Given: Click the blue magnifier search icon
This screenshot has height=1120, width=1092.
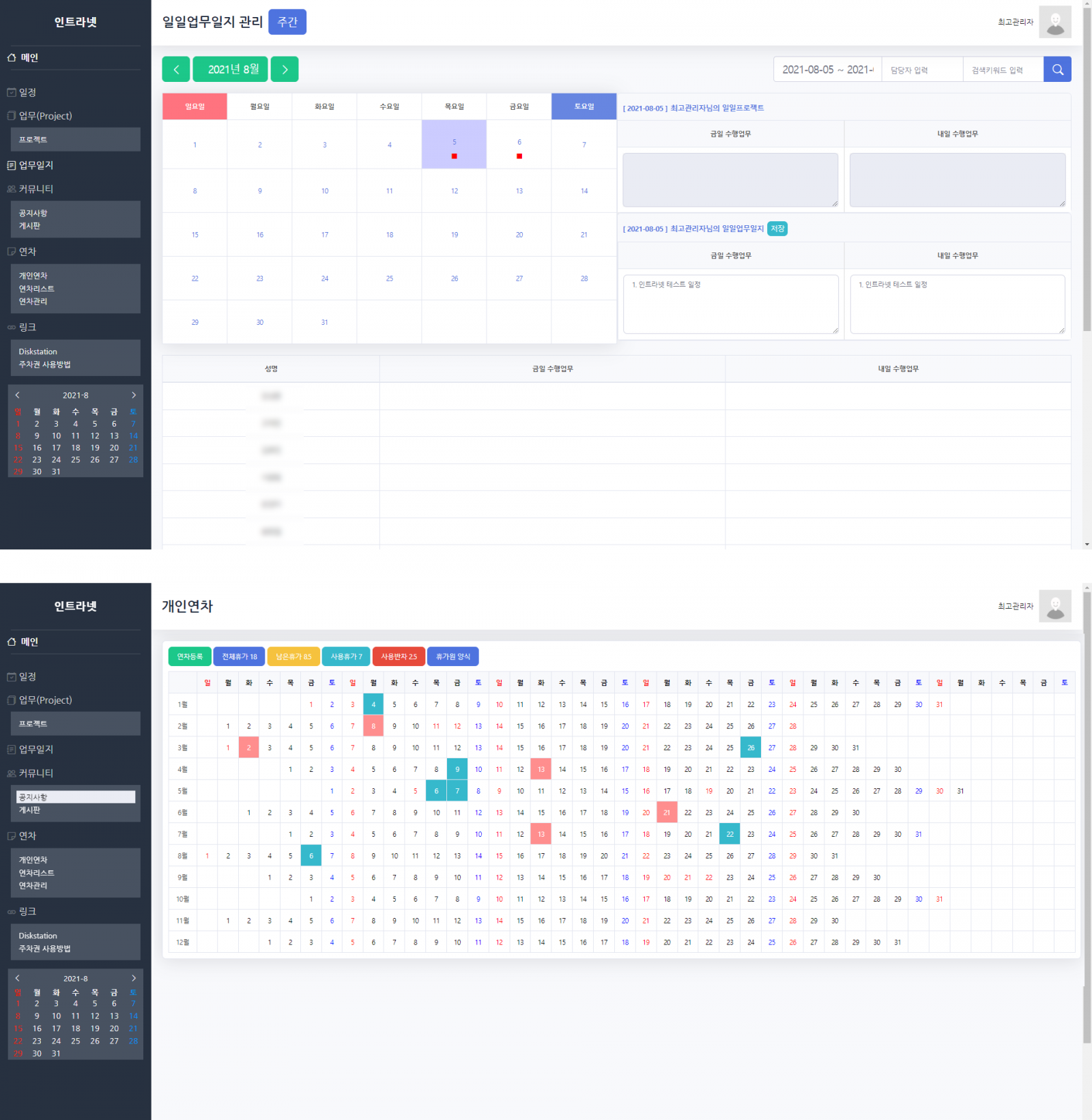Looking at the screenshot, I should pos(1057,70).
